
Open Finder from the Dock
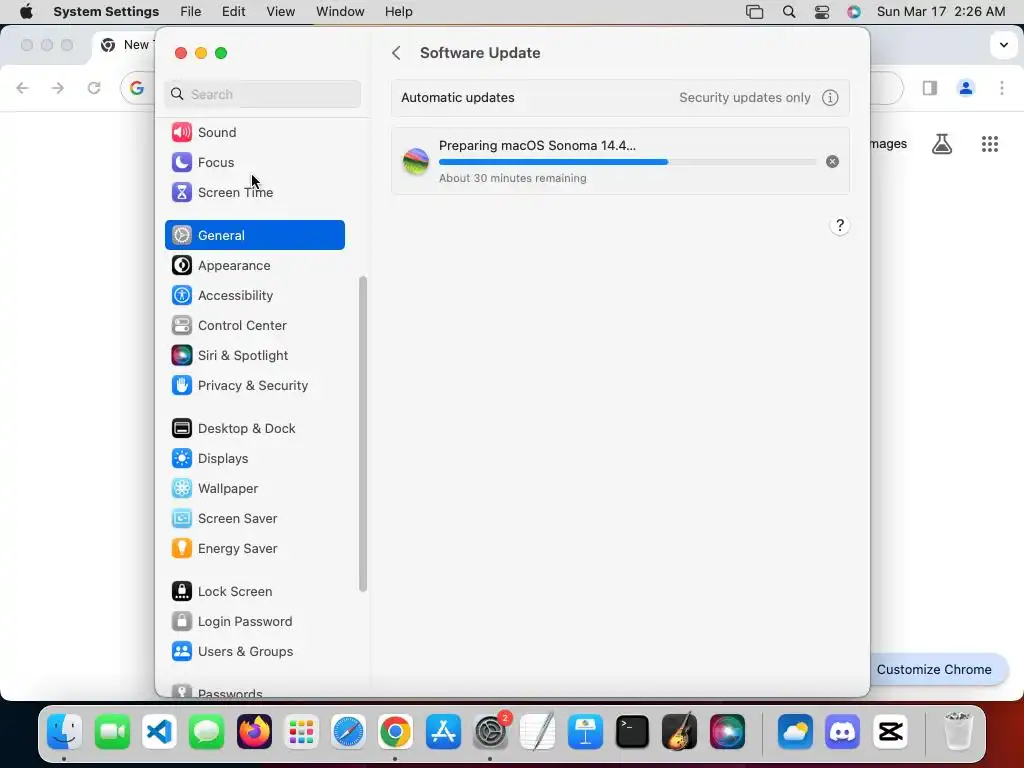point(64,731)
